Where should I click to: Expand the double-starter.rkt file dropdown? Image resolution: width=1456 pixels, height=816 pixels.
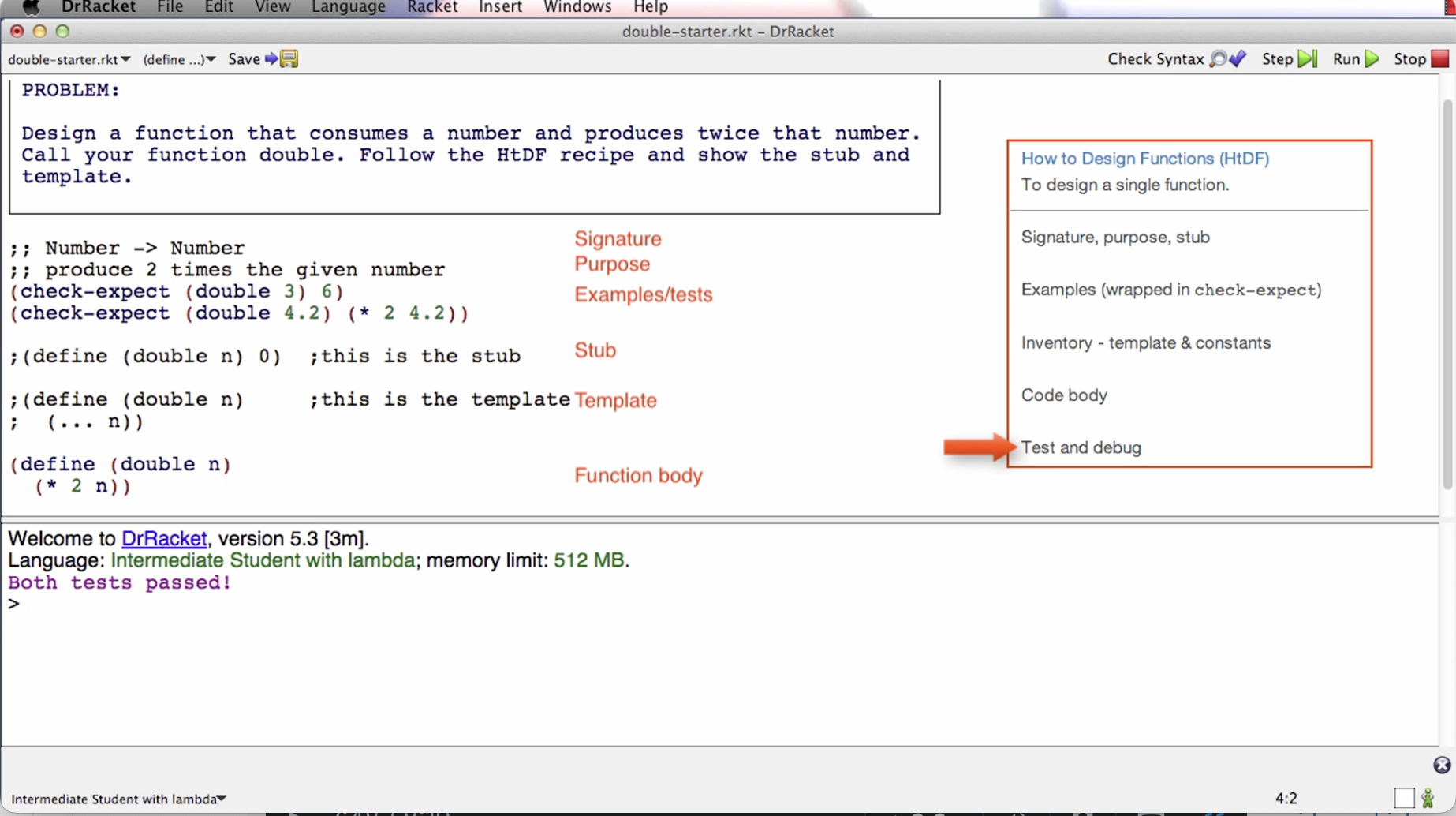[x=69, y=59]
